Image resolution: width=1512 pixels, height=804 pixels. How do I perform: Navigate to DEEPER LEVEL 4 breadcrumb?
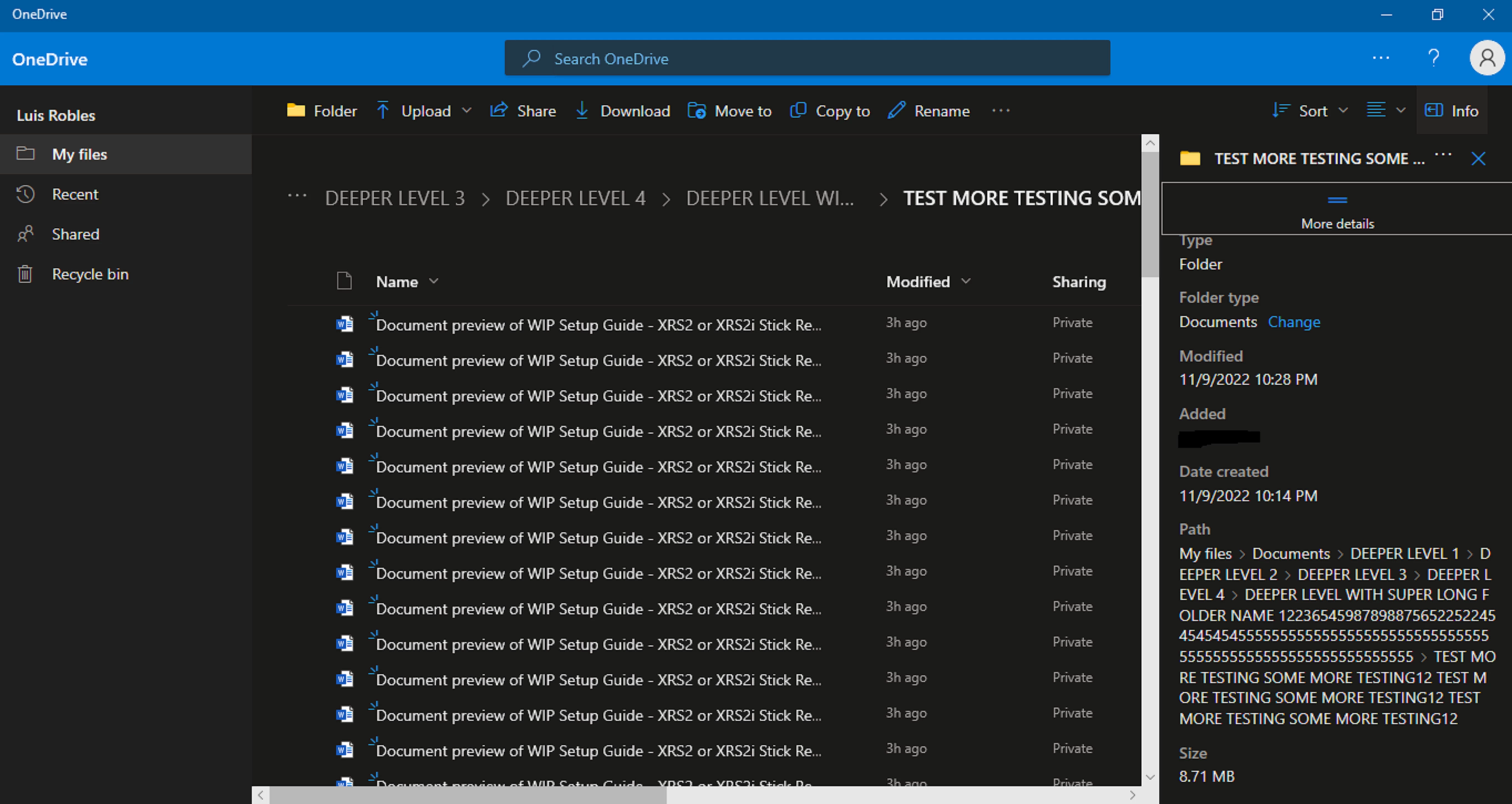pos(575,198)
